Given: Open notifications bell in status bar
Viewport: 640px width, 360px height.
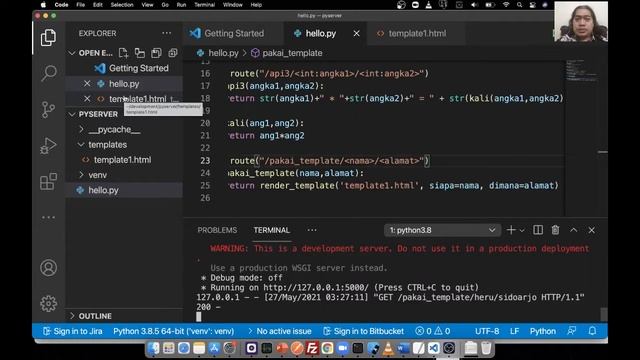Looking at the screenshot, I should click(592, 331).
